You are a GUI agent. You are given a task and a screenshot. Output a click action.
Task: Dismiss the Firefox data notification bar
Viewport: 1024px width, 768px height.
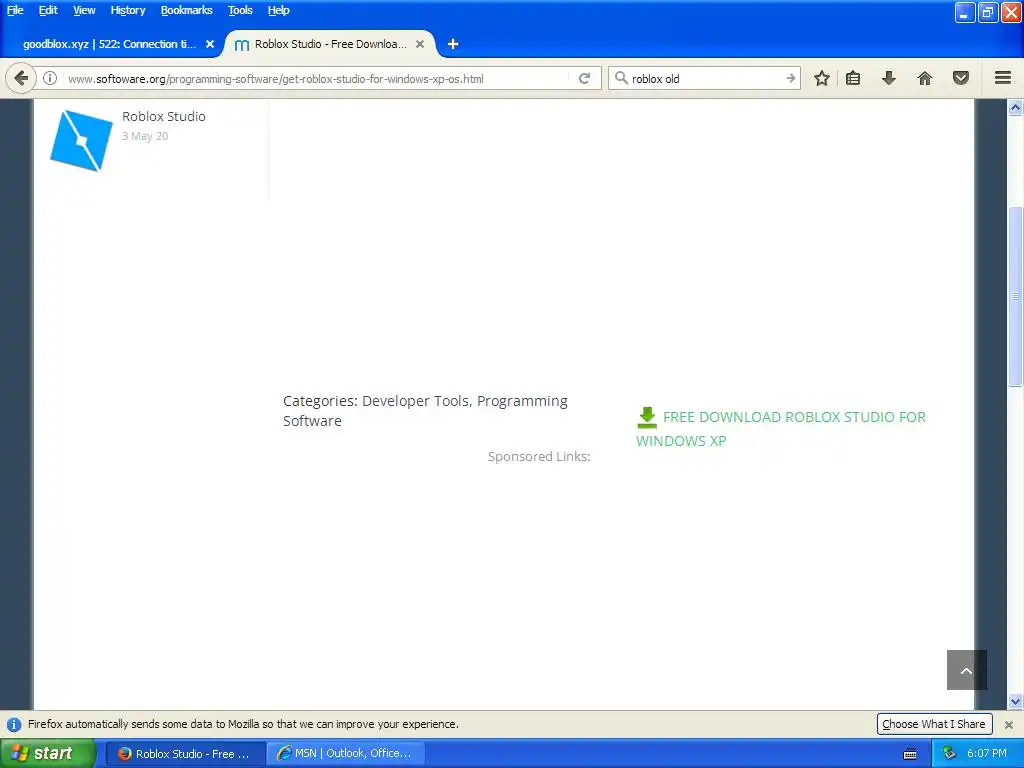(x=1009, y=724)
